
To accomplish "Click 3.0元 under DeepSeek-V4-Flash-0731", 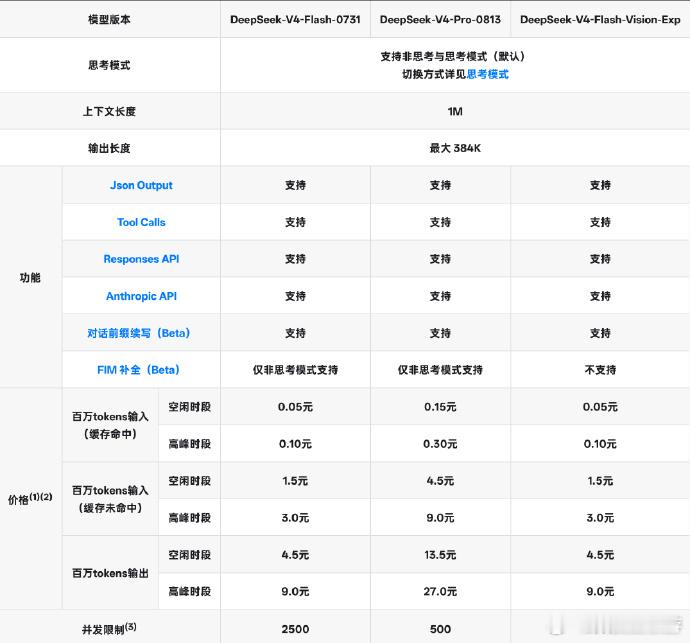I will [295, 518].
